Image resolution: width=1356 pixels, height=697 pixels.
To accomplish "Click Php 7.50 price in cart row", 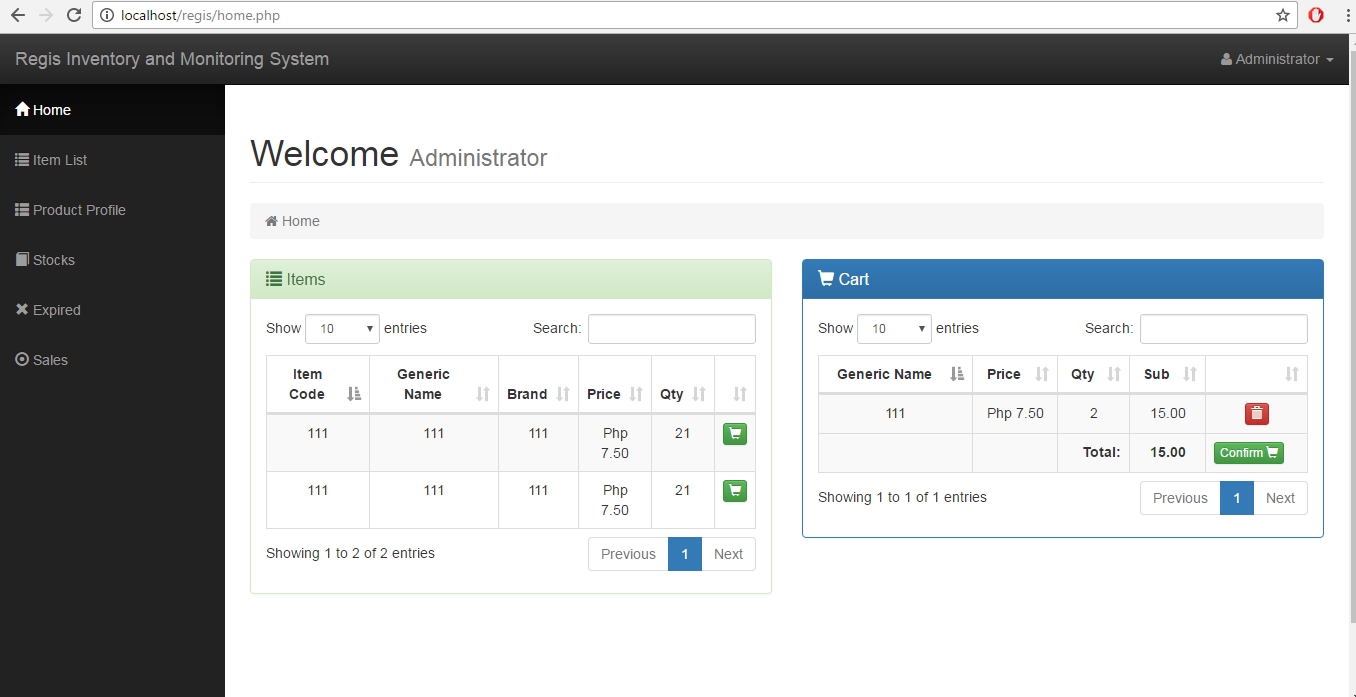I will click(1015, 413).
